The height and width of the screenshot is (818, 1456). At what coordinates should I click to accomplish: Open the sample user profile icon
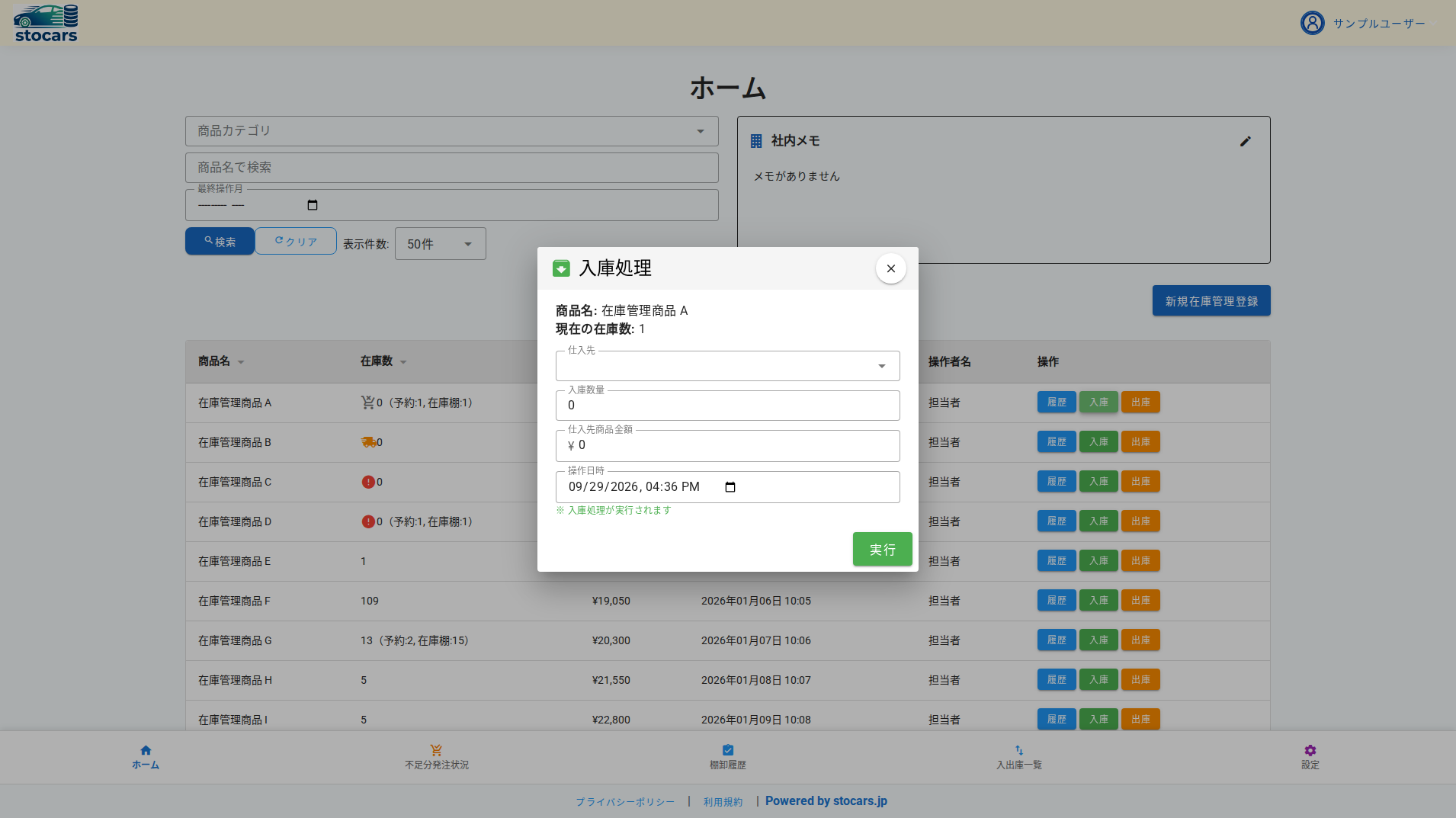pos(1312,23)
